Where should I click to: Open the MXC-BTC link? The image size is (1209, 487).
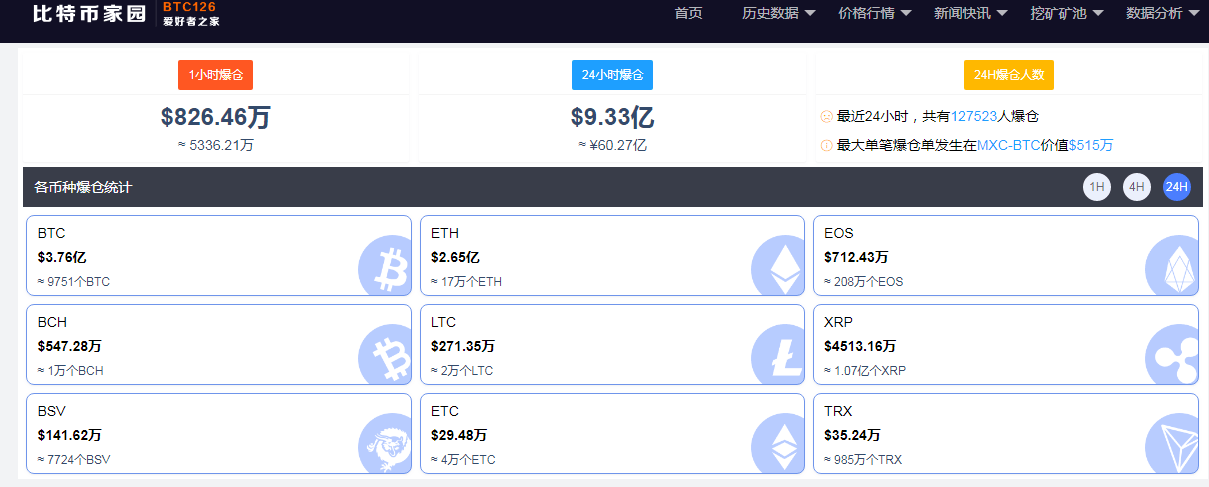click(x=1008, y=145)
